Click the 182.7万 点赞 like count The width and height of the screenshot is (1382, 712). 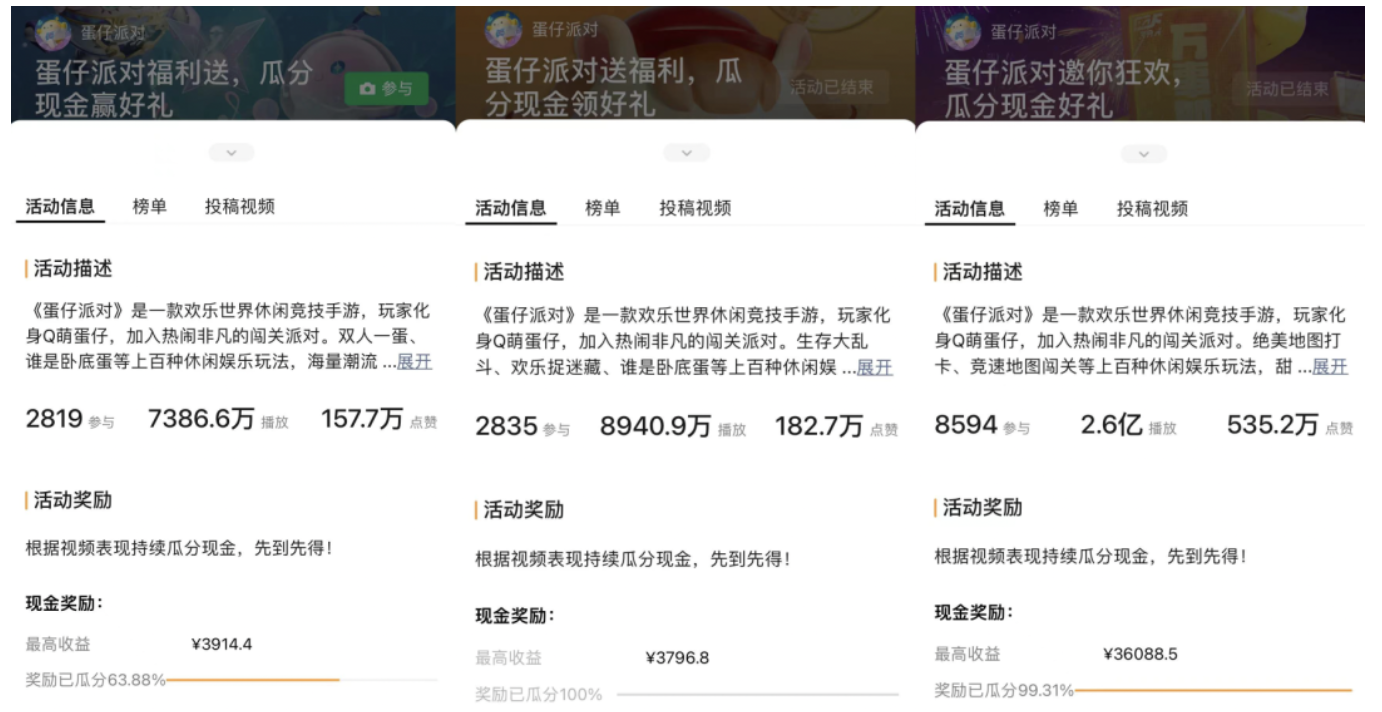coord(836,427)
